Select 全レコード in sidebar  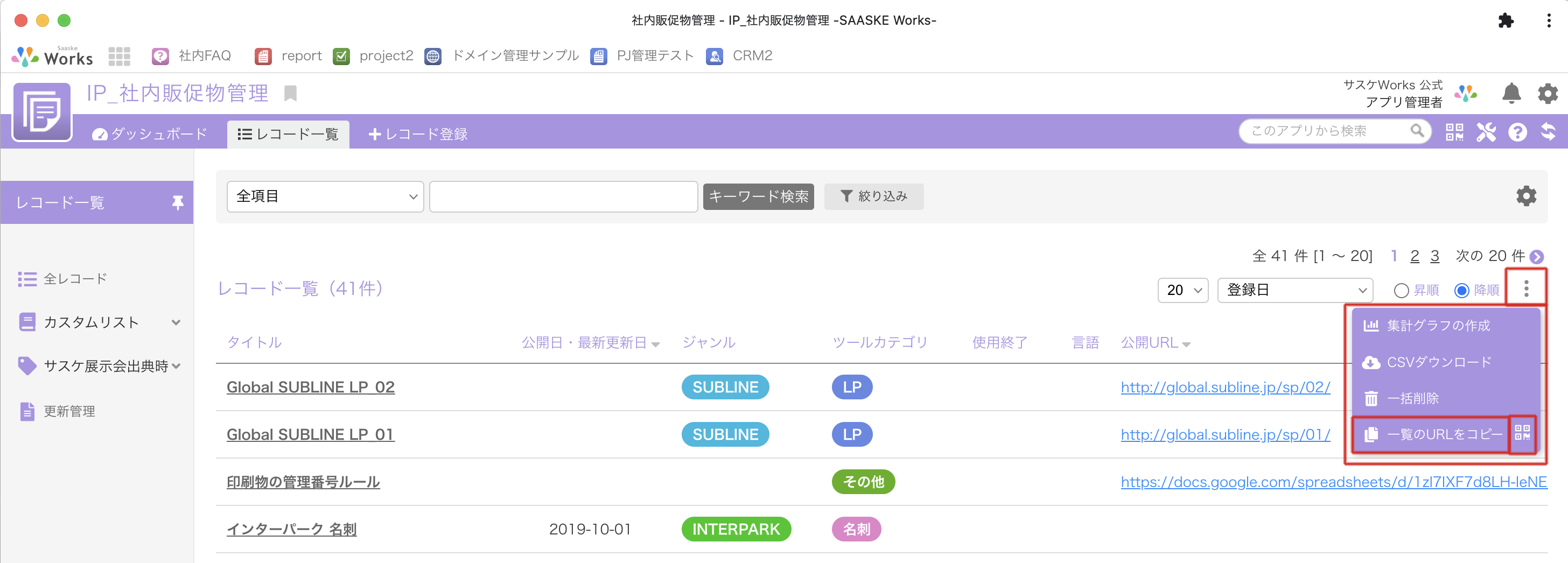pyautogui.click(x=62, y=279)
